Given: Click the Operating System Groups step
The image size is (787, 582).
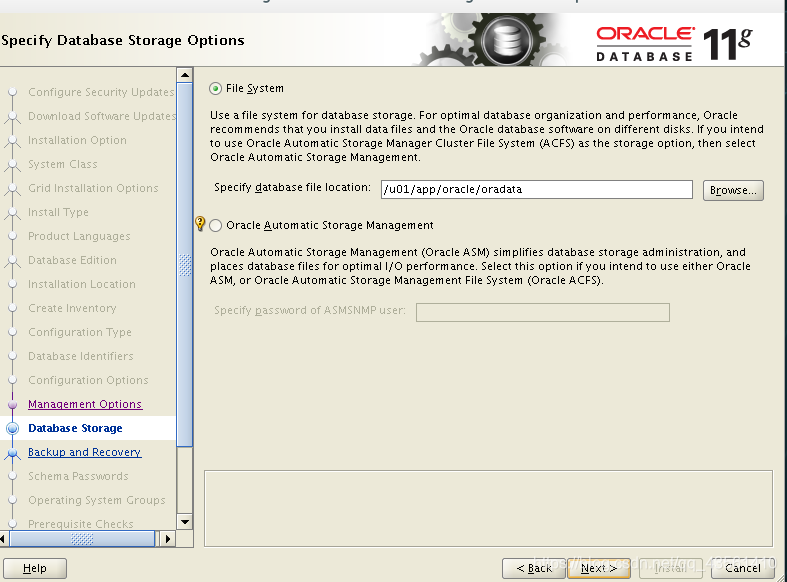Looking at the screenshot, I should point(97,500).
